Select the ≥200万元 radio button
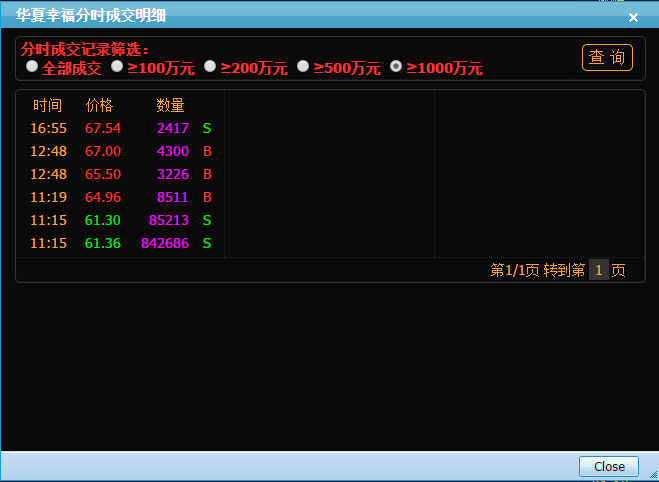 coord(210,67)
